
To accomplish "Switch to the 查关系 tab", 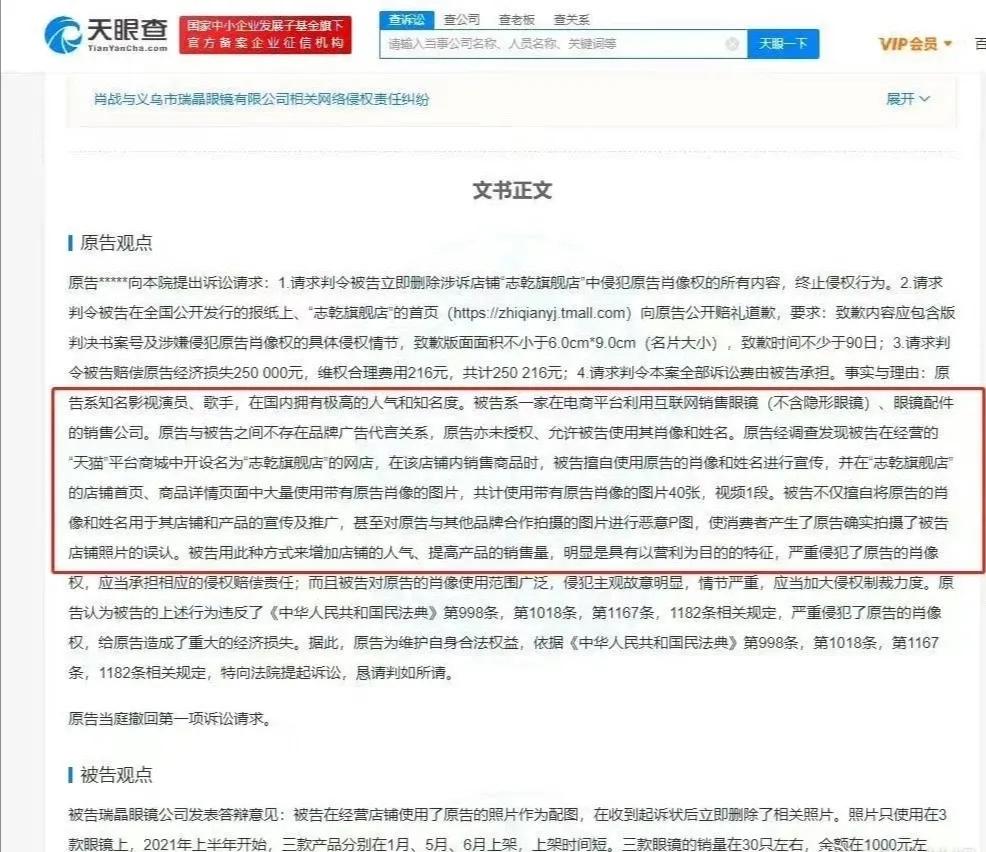I will 572,18.
